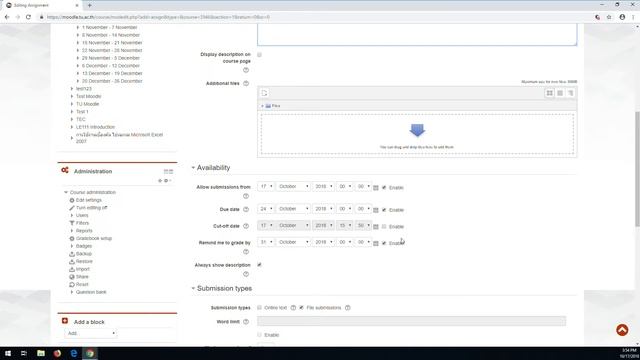
Task: Click the file drag-and-drop area
Action: coord(417,134)
